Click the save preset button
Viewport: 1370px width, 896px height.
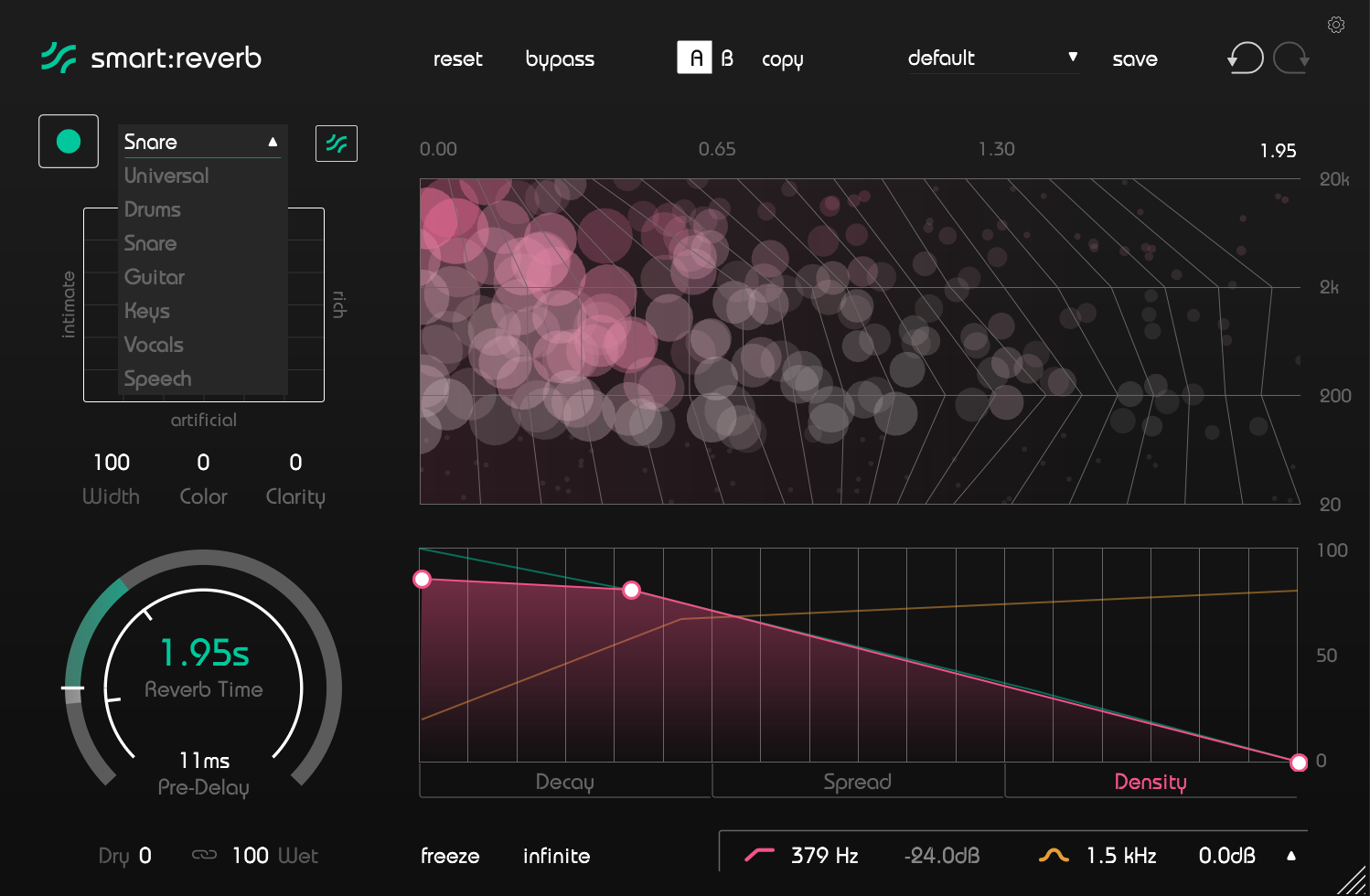point(1135,59)
